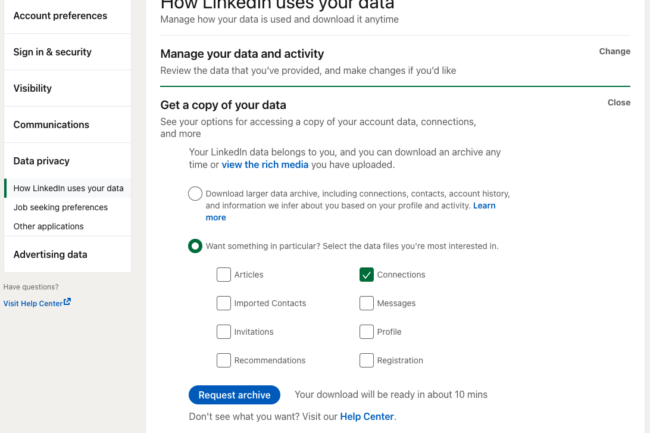Check the Profile checkbox

[x=366, y=332]
